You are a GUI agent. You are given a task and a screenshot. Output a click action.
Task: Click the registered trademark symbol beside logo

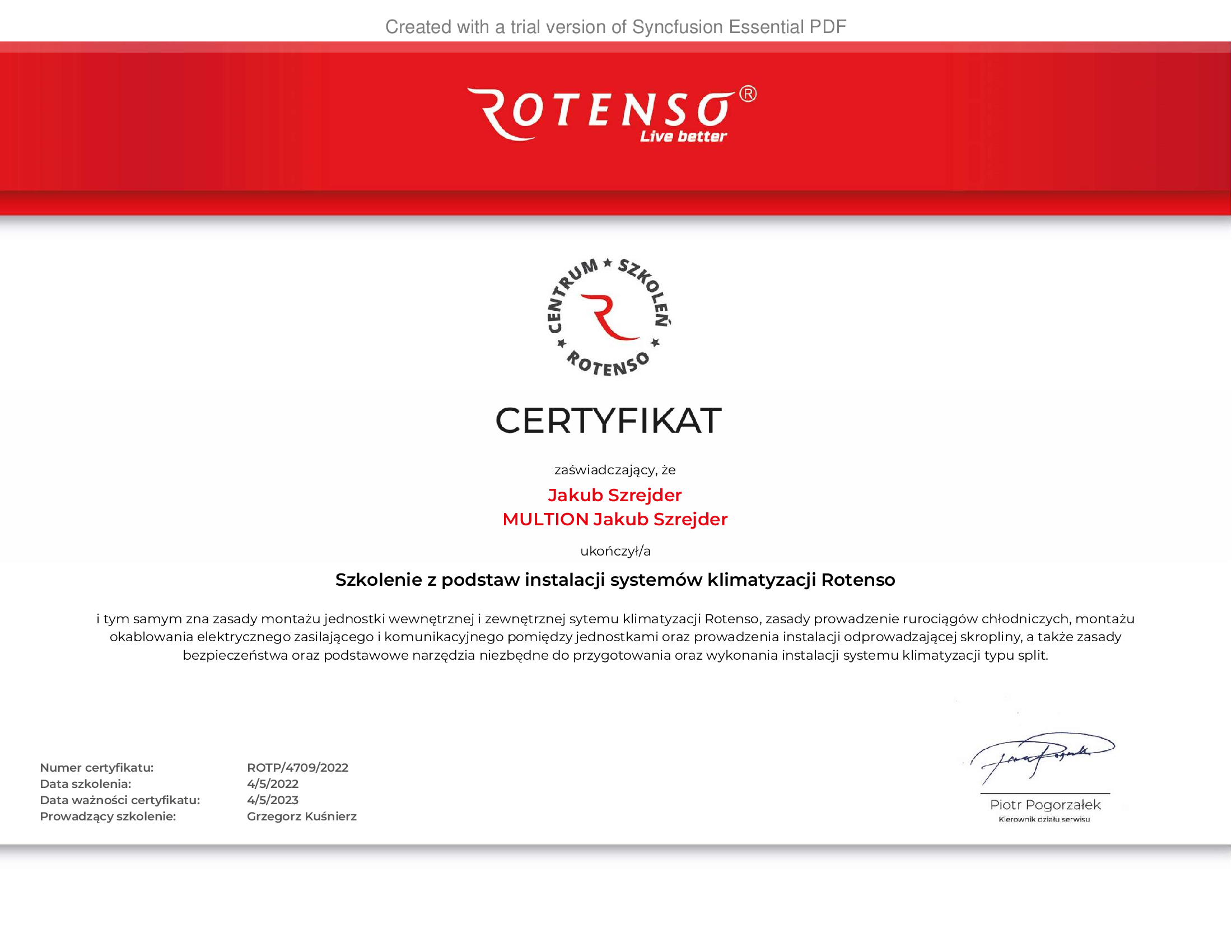748,94
